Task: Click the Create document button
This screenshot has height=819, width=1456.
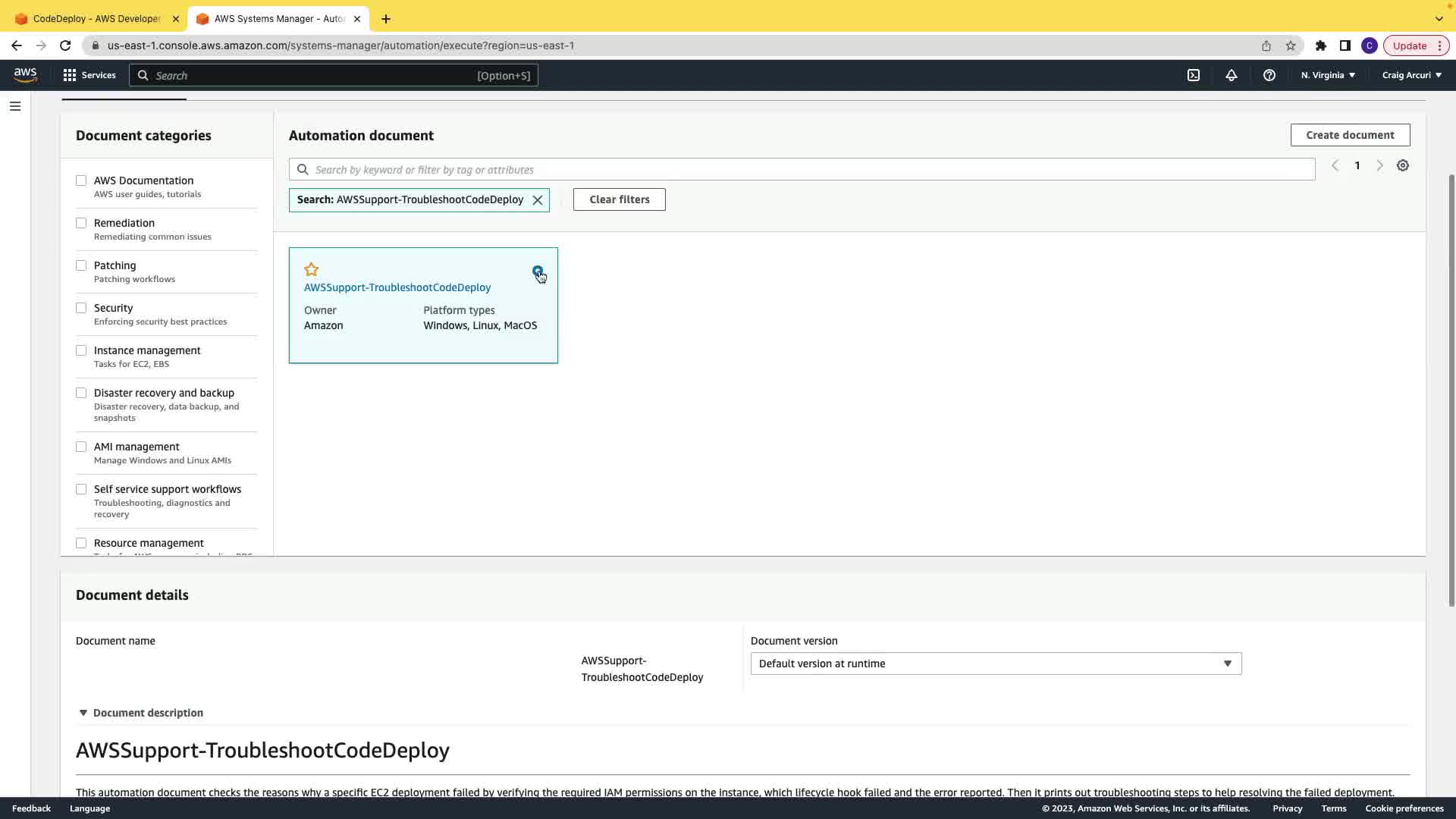Action: (1350, 135)
